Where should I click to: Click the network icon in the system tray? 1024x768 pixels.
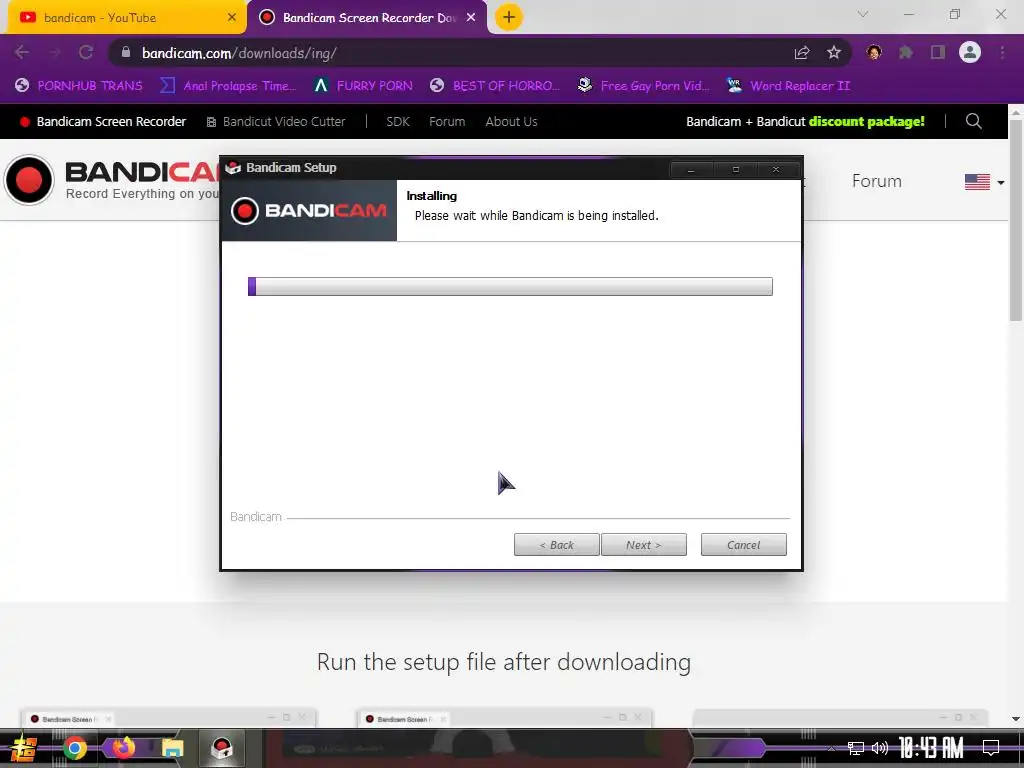[856, 748]
